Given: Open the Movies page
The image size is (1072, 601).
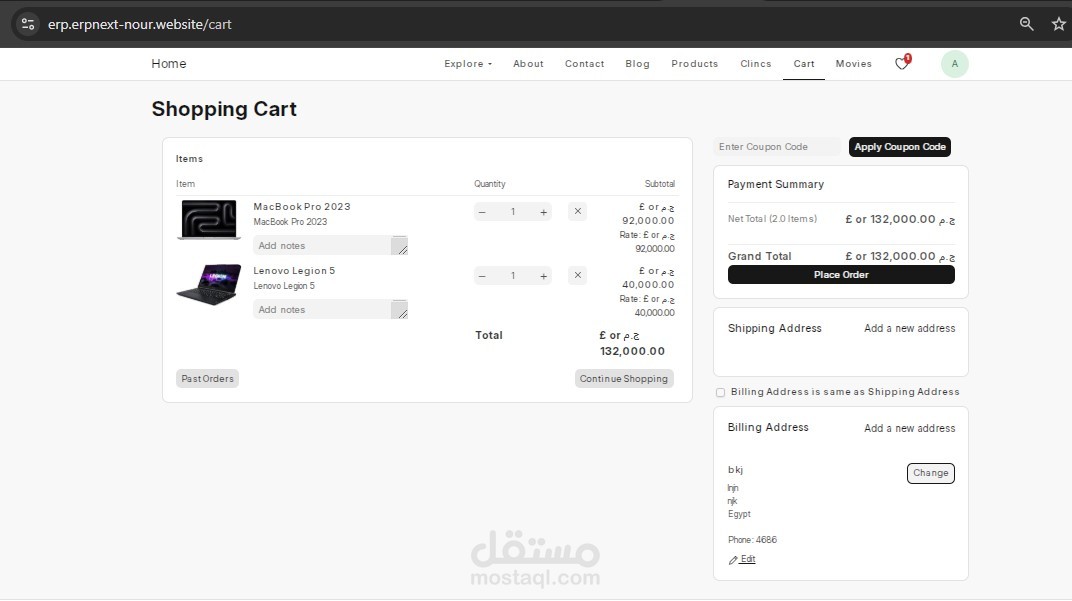Looking at the screenshot, I should pyautogui.click(x=854, y=64).
